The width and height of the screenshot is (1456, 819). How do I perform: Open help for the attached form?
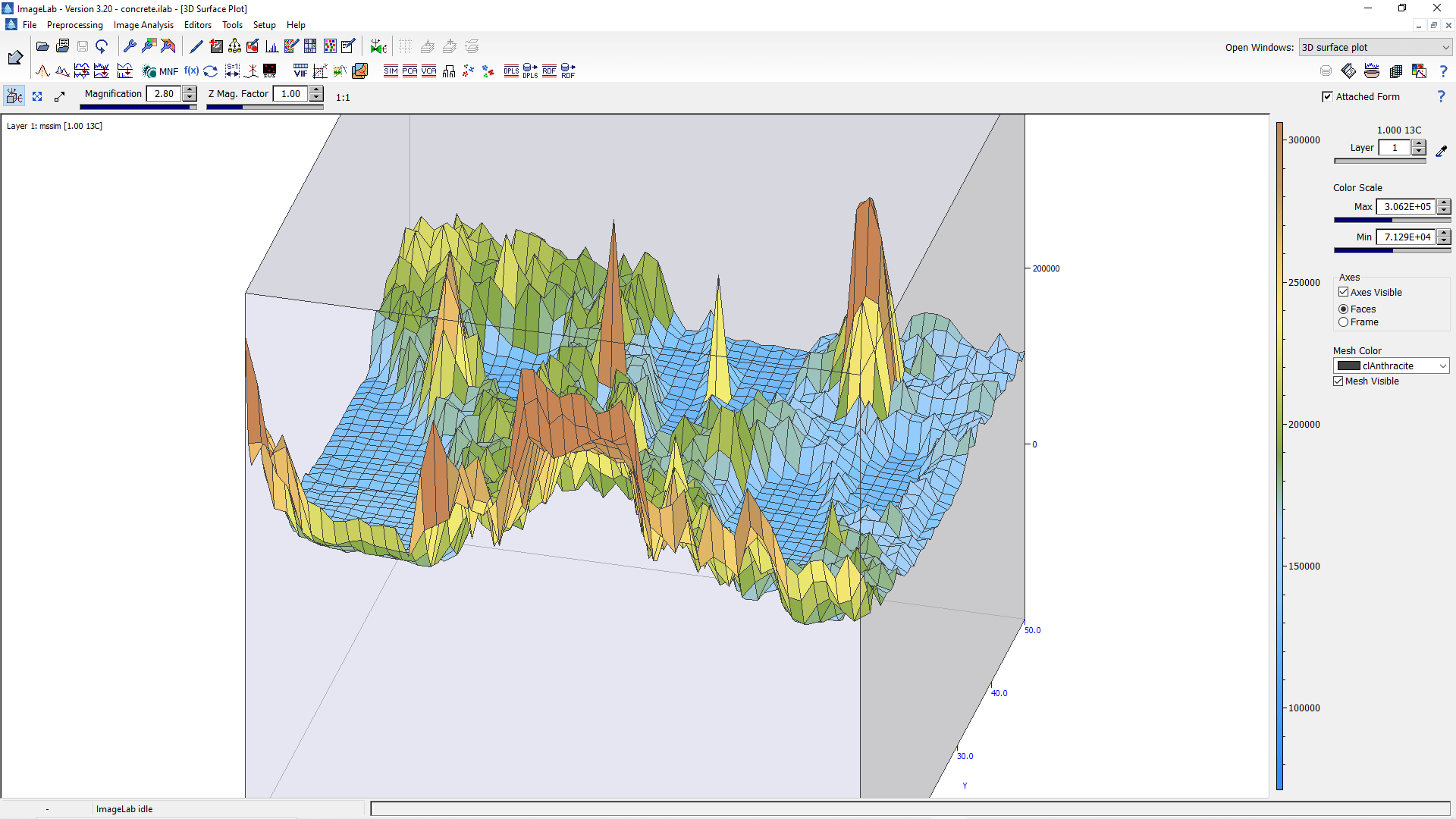[x=1442, y=96]
